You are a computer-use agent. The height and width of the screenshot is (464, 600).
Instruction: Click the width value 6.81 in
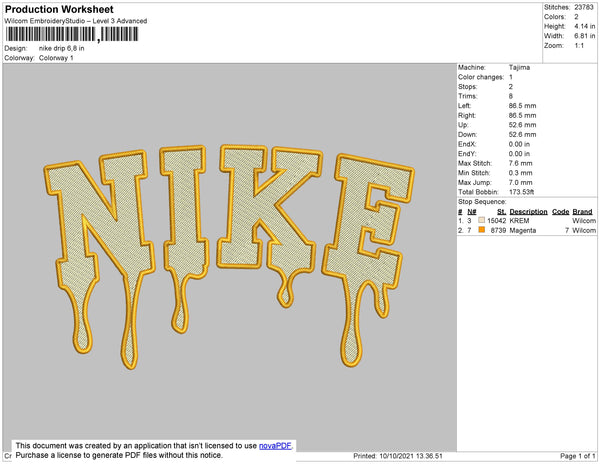[x=584, y=36]
